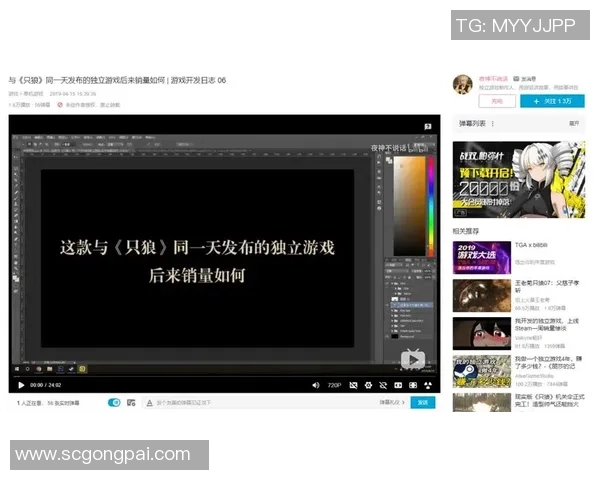Open the 弹幕礼仪 link
This screenshot has height=480, width=600.
(x=392, y=402)
